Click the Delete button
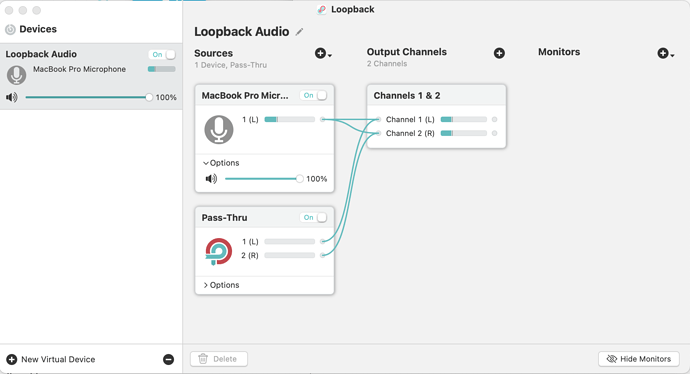Viewport: 690px width, 374px height. pos(219,359)
